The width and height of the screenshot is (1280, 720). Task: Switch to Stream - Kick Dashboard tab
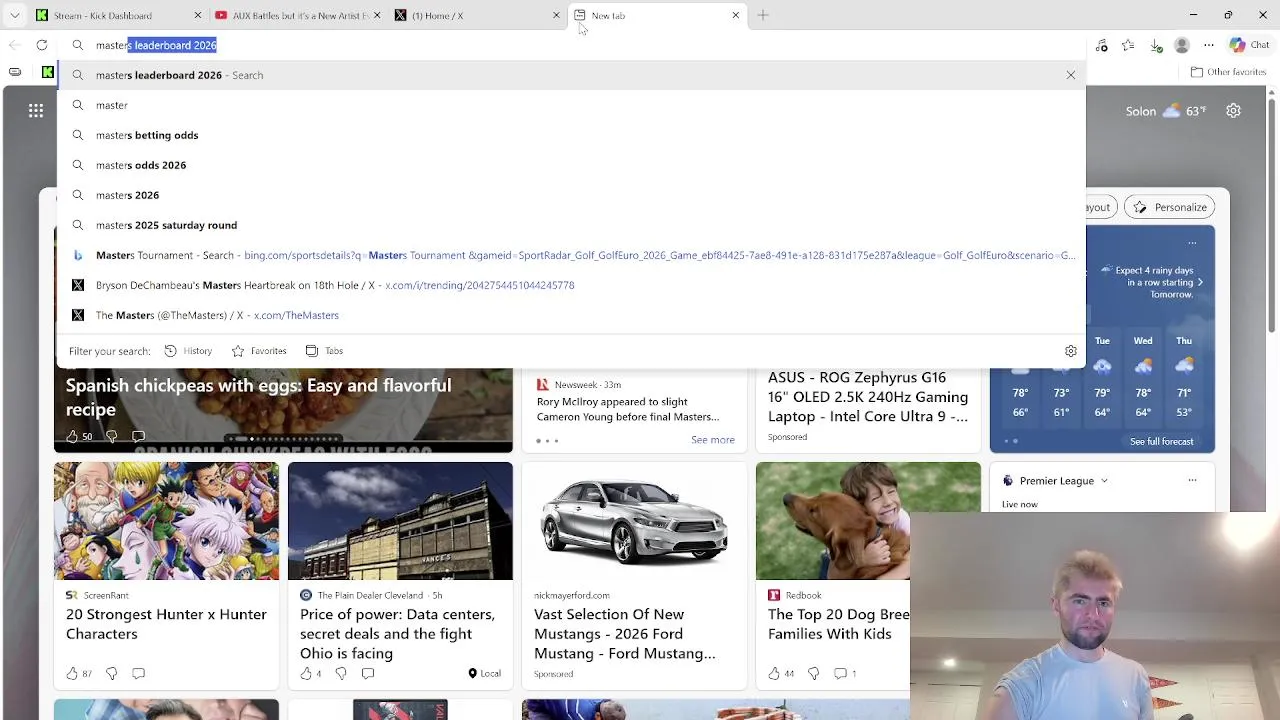tap(110, 15)
